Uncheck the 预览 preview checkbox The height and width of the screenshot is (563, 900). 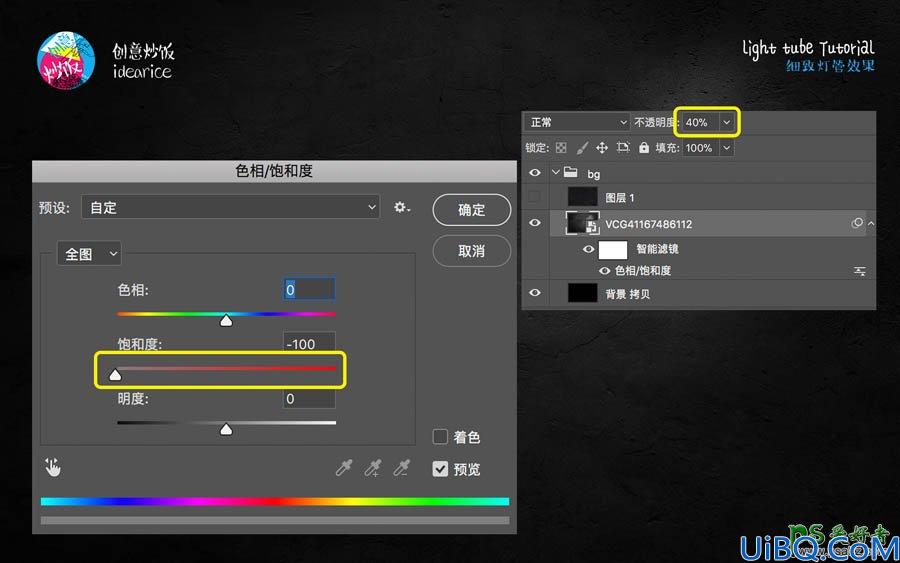pos(440,469)
